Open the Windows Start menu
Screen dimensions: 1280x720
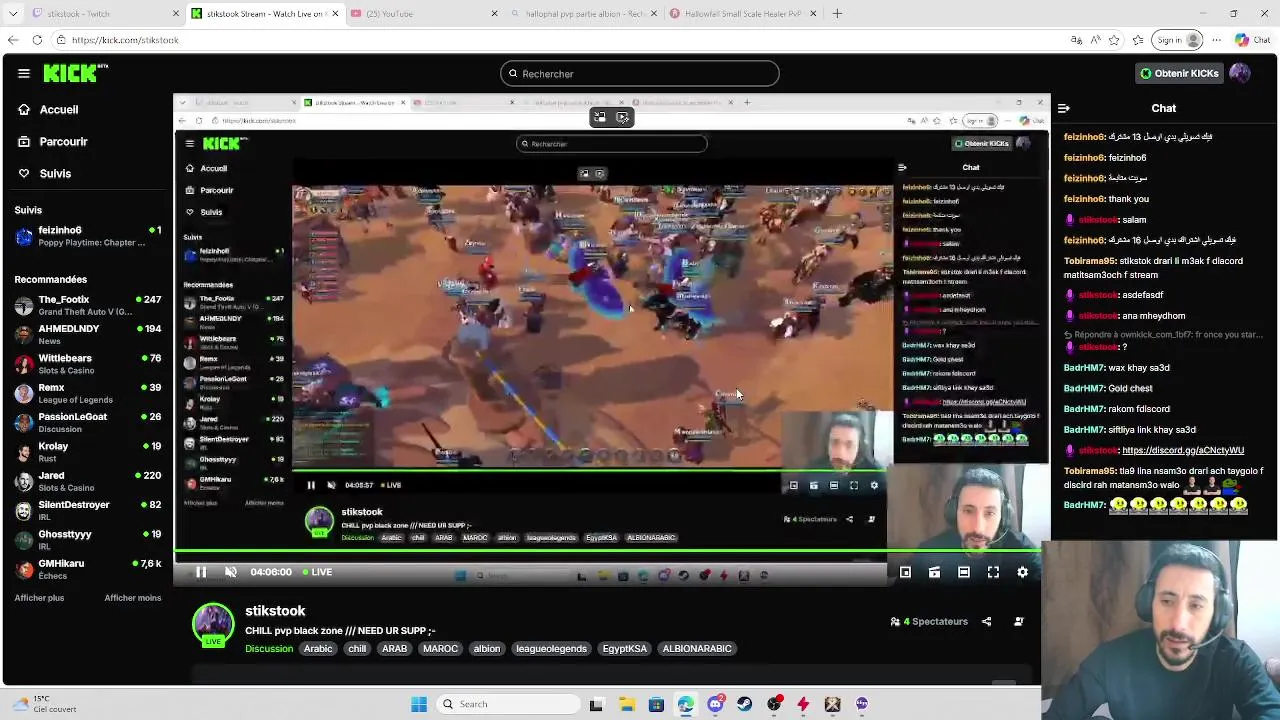(x=419, y=704)
